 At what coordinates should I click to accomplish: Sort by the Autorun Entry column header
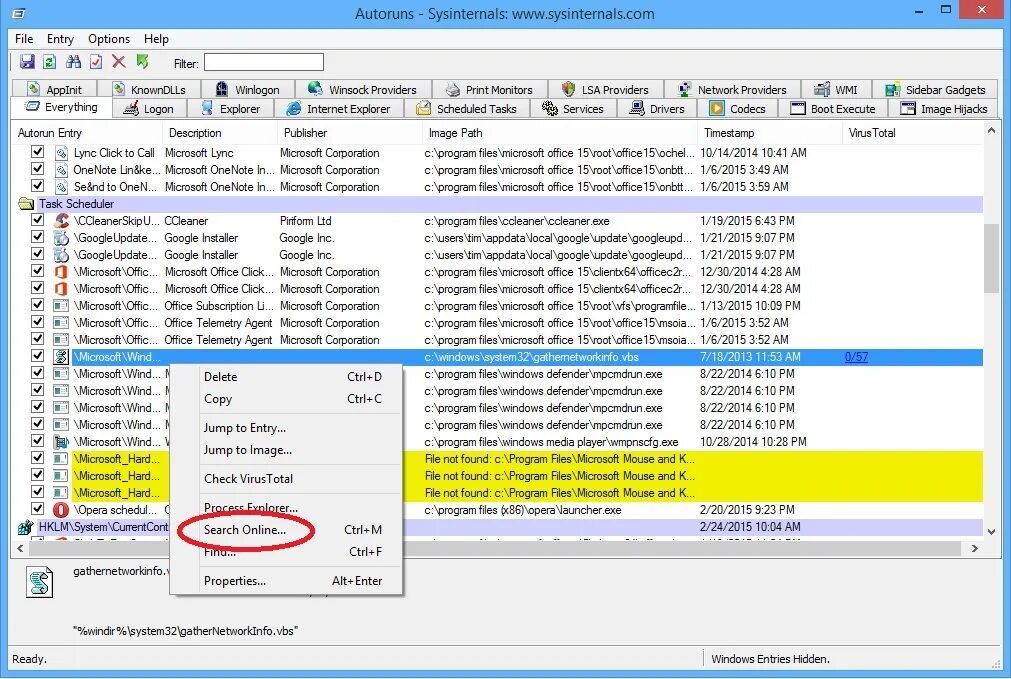click(x=88, y=133)
